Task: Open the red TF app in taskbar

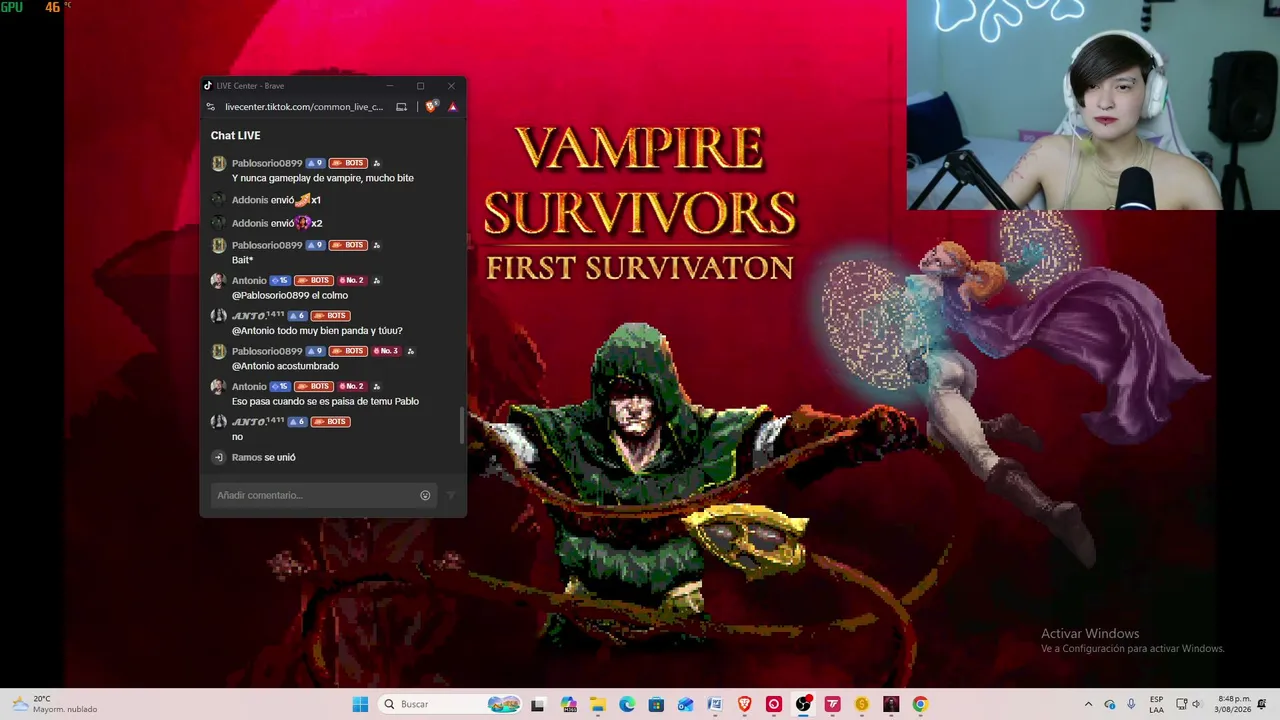Action: (x=832, y=704)
